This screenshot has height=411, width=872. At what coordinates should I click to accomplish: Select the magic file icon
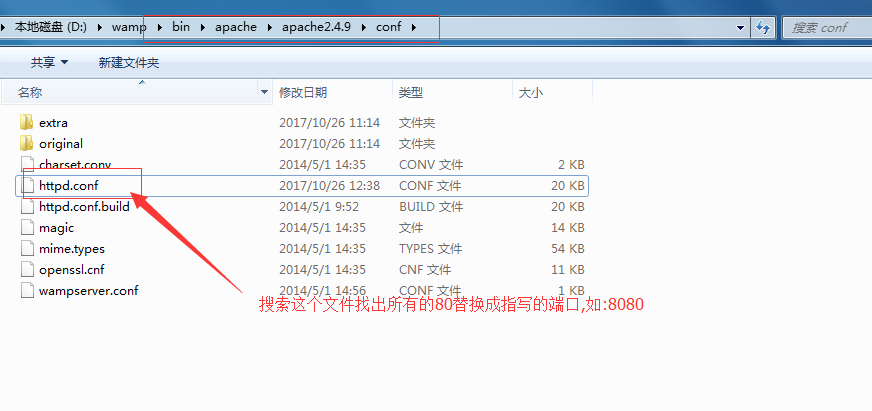click(x=27, y=228)
